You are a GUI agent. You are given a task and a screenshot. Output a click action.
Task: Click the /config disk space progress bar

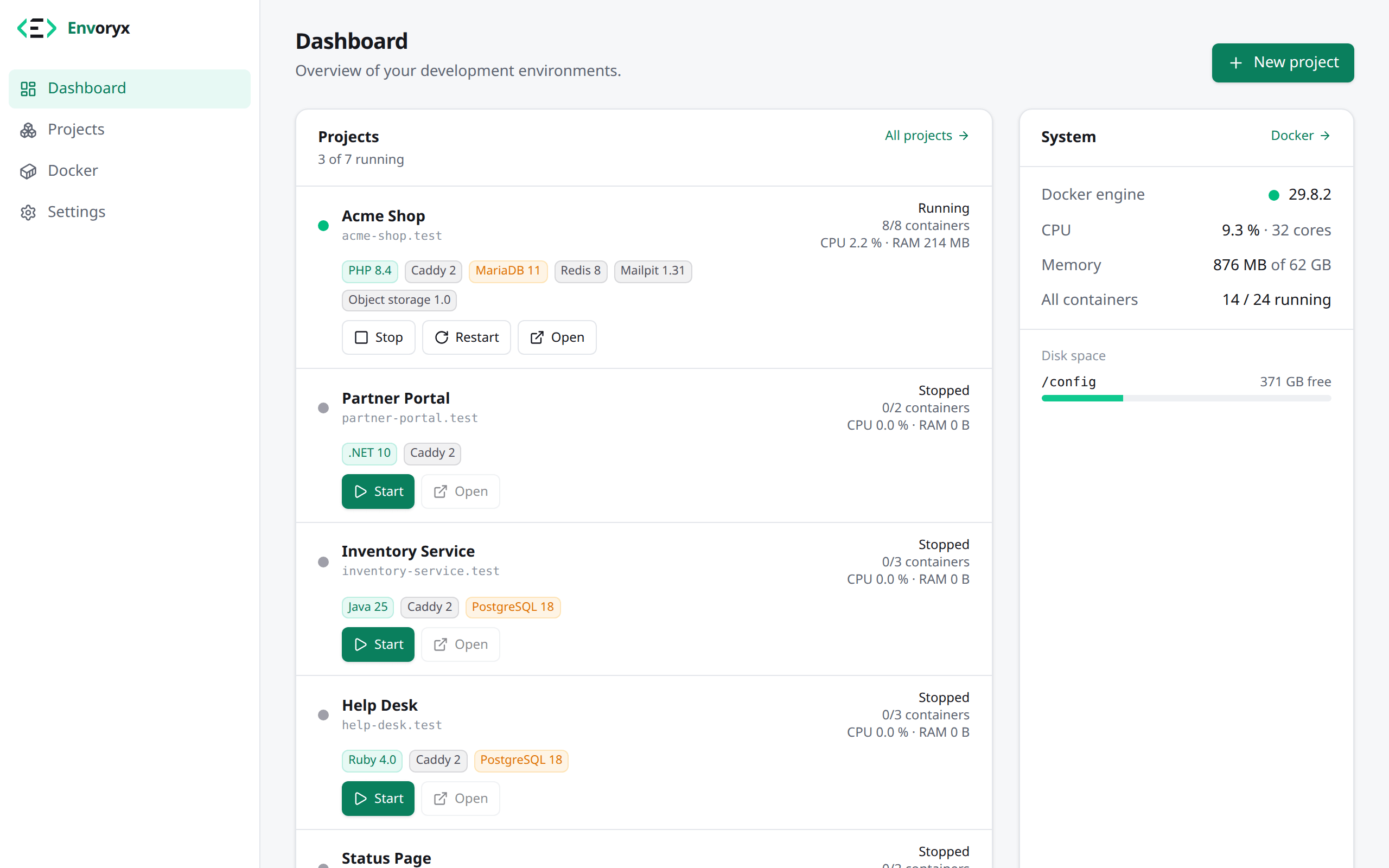1186,398
